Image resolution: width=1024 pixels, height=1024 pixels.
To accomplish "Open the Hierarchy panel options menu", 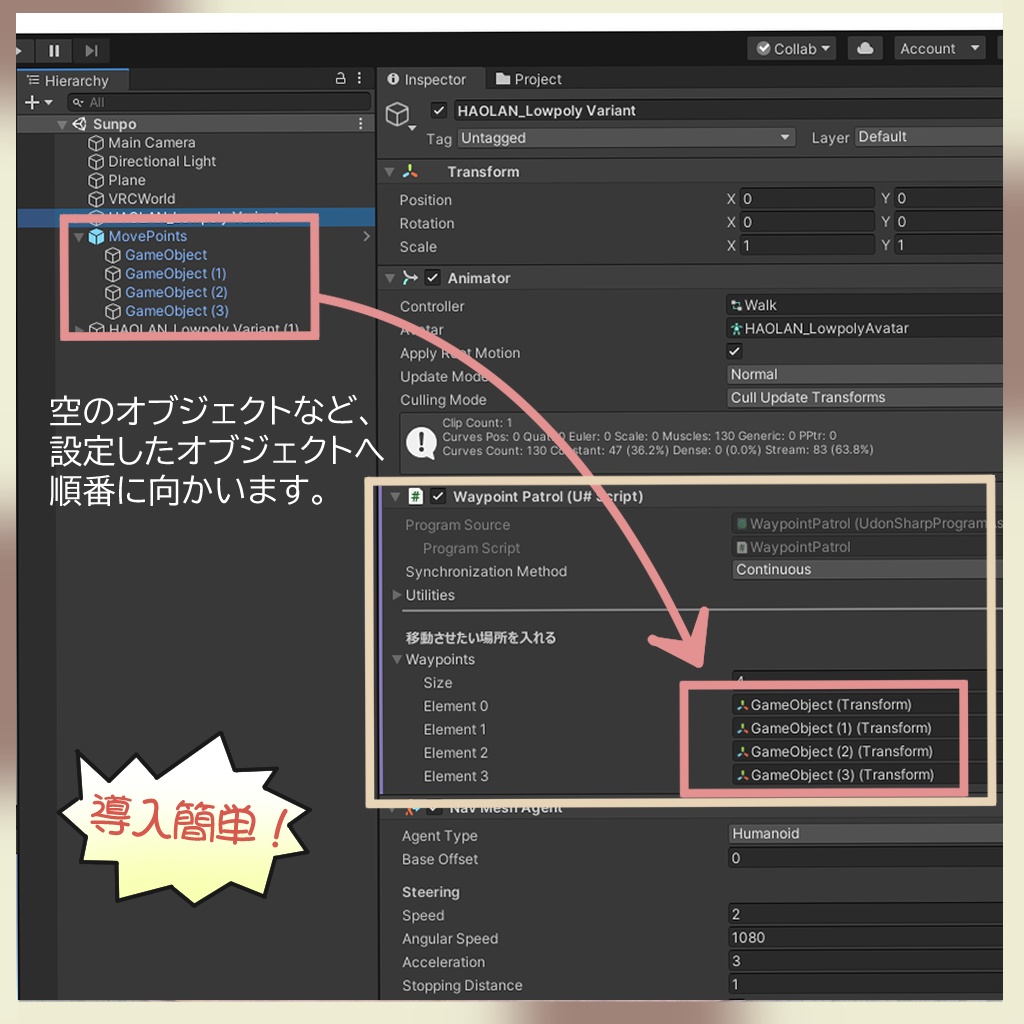I will tap(360, 78).
